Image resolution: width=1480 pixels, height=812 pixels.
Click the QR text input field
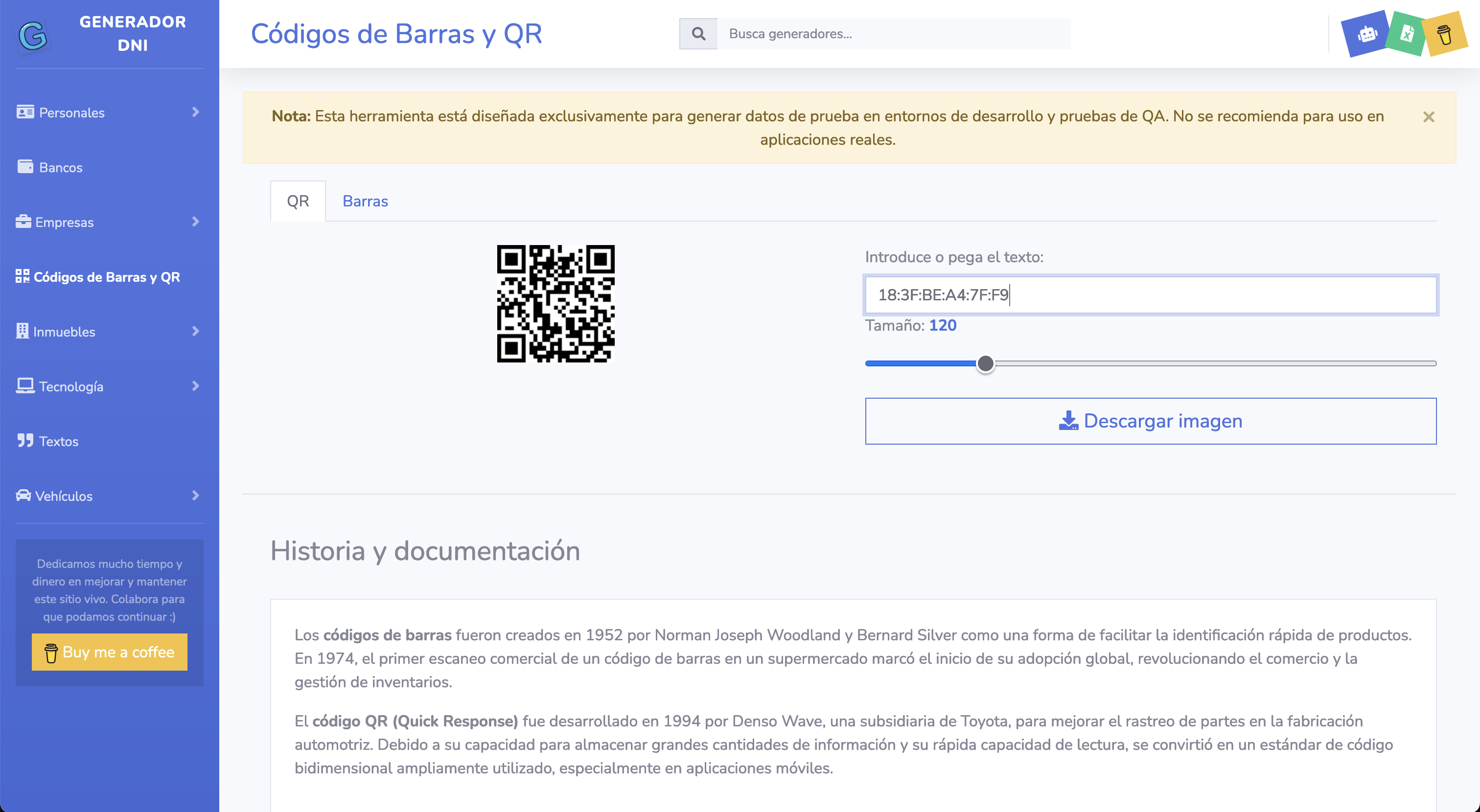click(x=1150, y=294)
